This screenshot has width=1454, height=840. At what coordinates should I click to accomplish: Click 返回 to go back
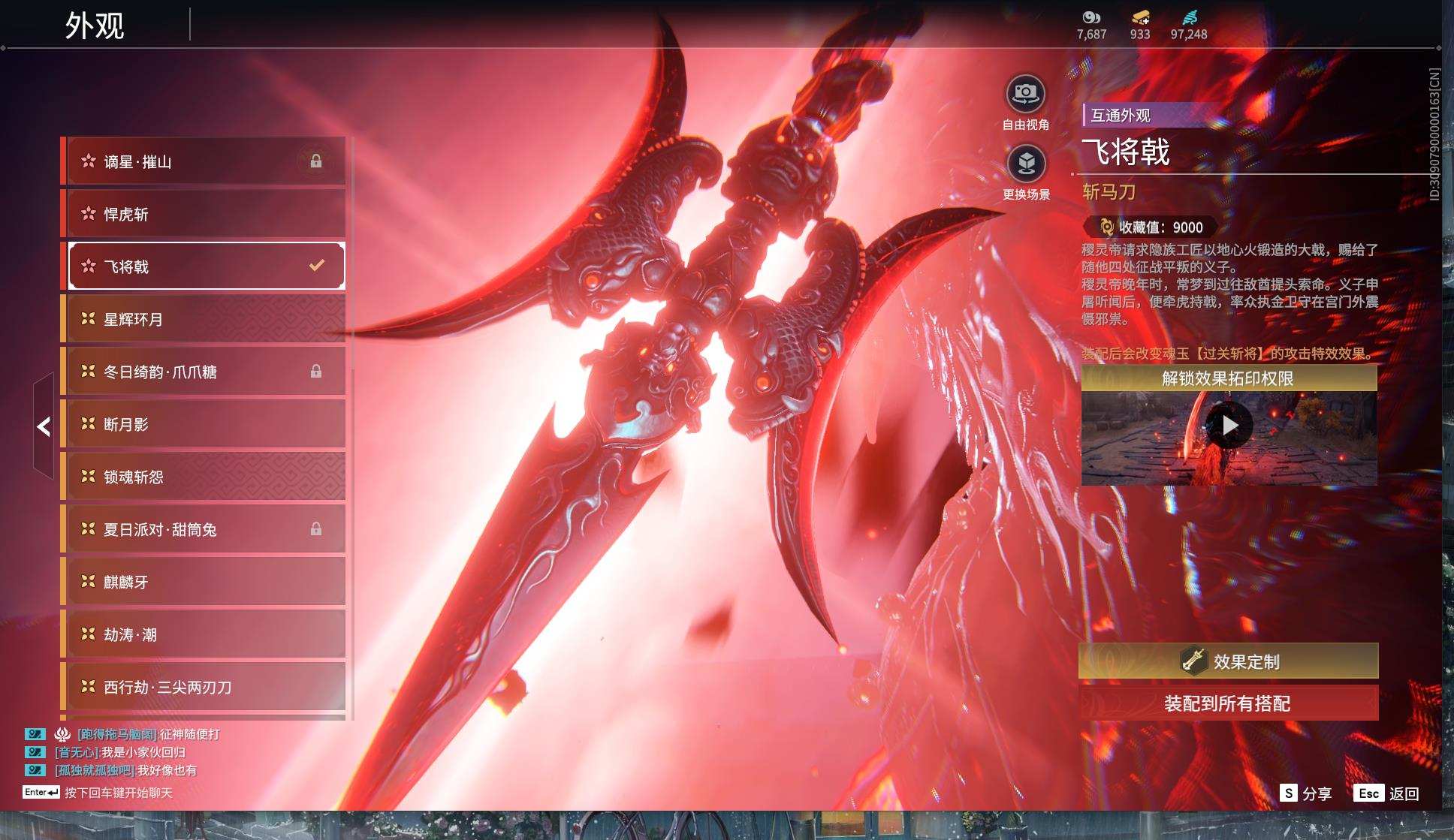pyautogui.click(x=1404, y=793)
